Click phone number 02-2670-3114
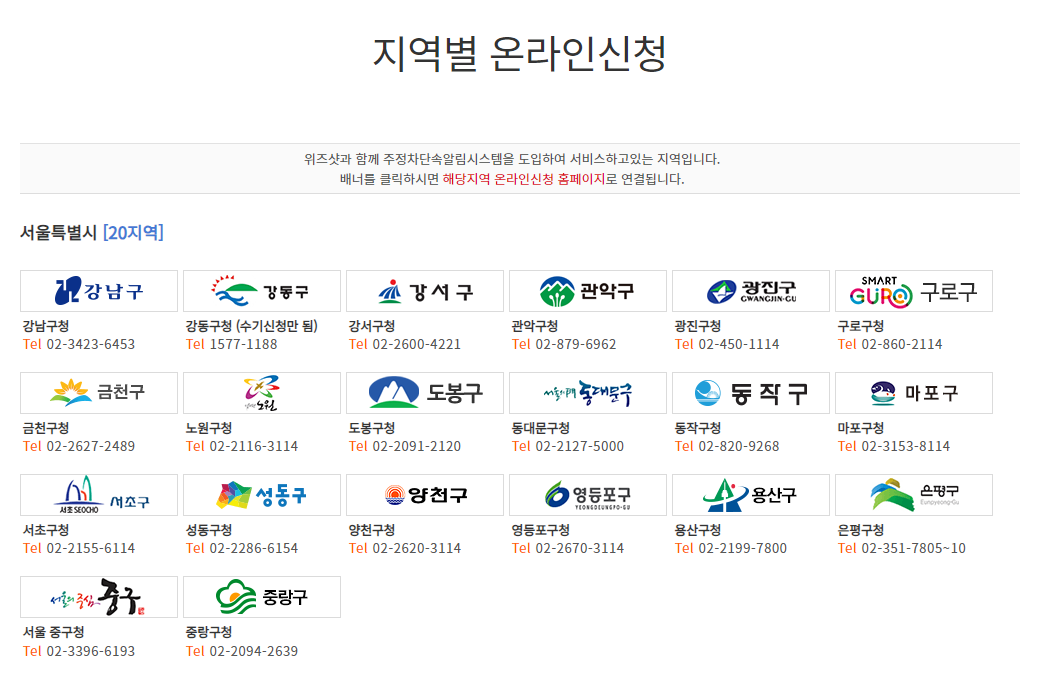This screenshot has height=699, width=1046. click(x=580, y=549)
